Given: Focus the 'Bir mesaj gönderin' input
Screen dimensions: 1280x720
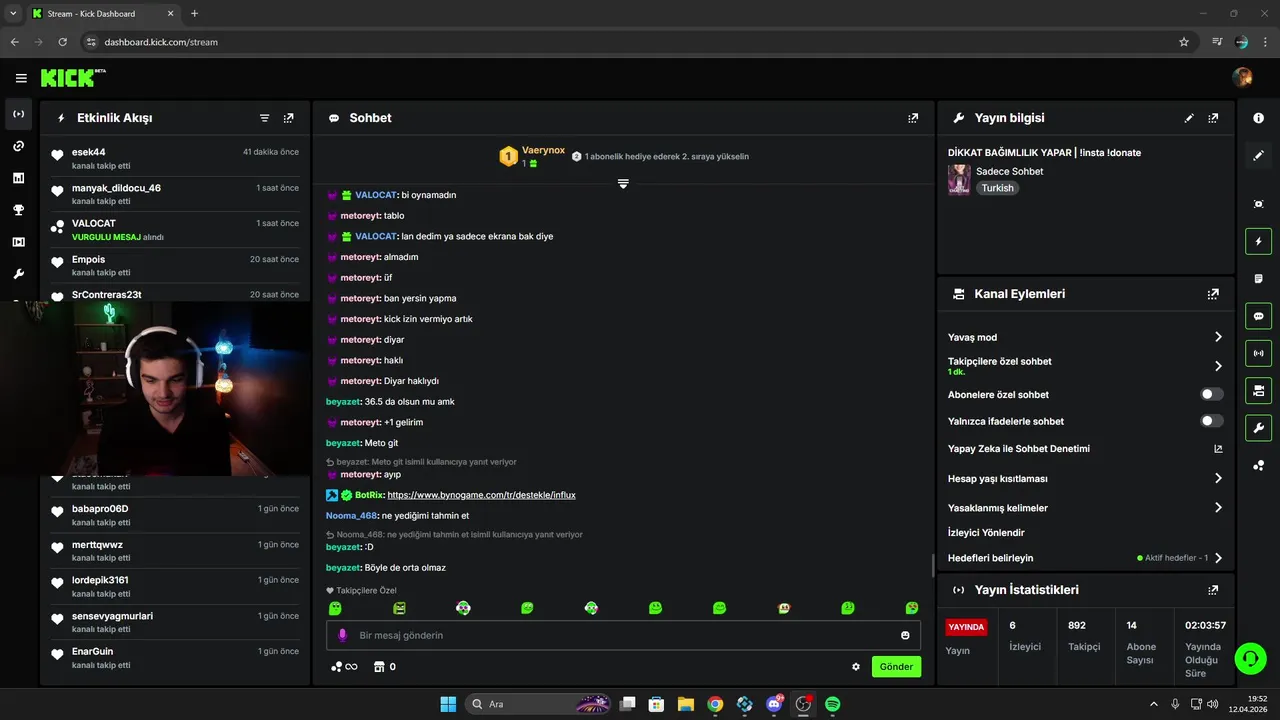Looking at the screenshot, I should coord(623,635).
